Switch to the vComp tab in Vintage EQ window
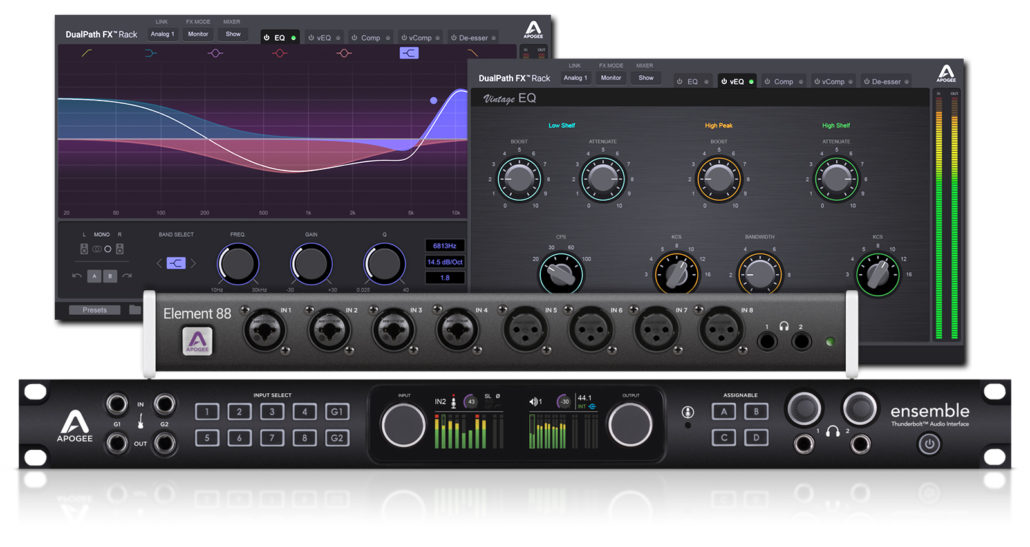The height and width of the screenshot is (547, 1030). (833, 81)
